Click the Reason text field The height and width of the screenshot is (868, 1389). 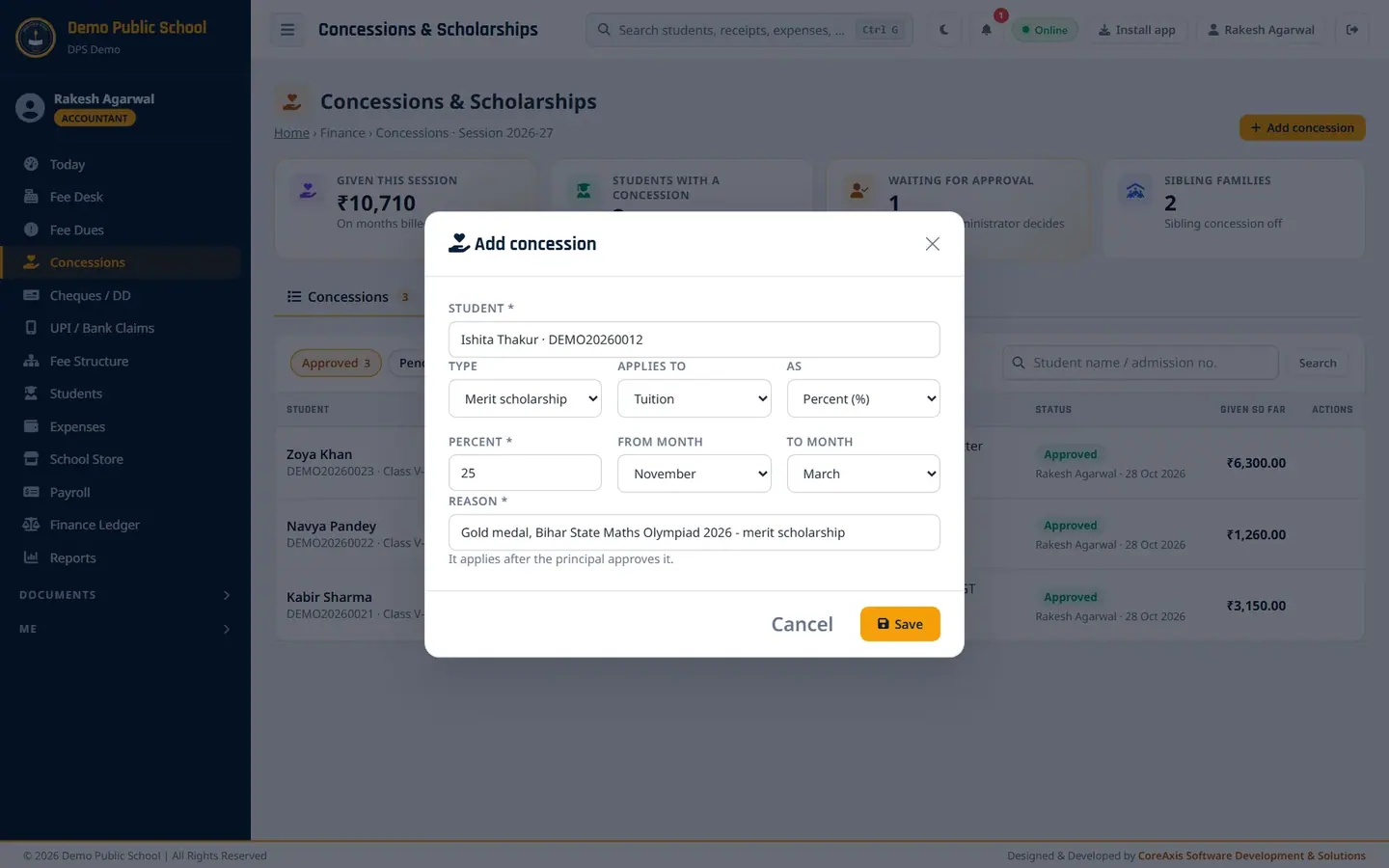click(x=694, y=532)
